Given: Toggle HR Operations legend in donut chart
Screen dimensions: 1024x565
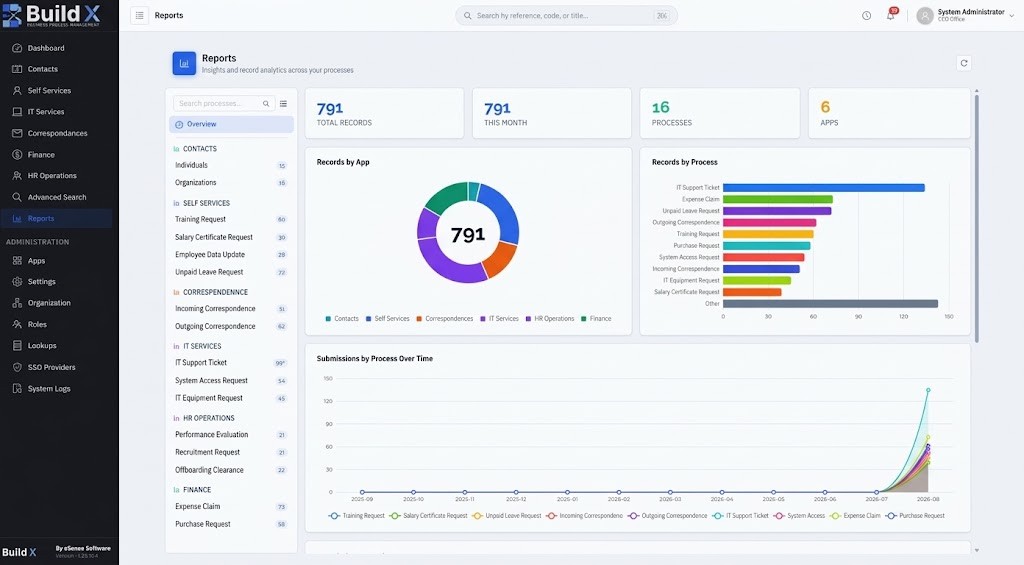Looking at the screenshot, I should tap(550, 319).
